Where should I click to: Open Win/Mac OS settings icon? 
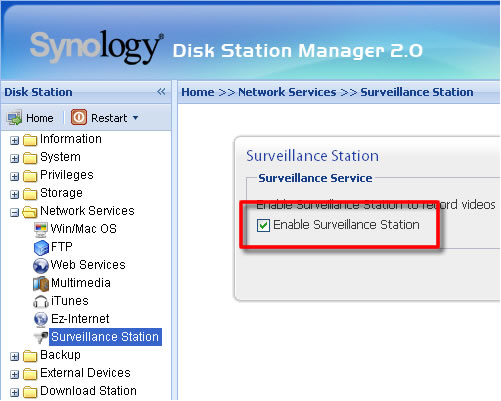point(41,229)
